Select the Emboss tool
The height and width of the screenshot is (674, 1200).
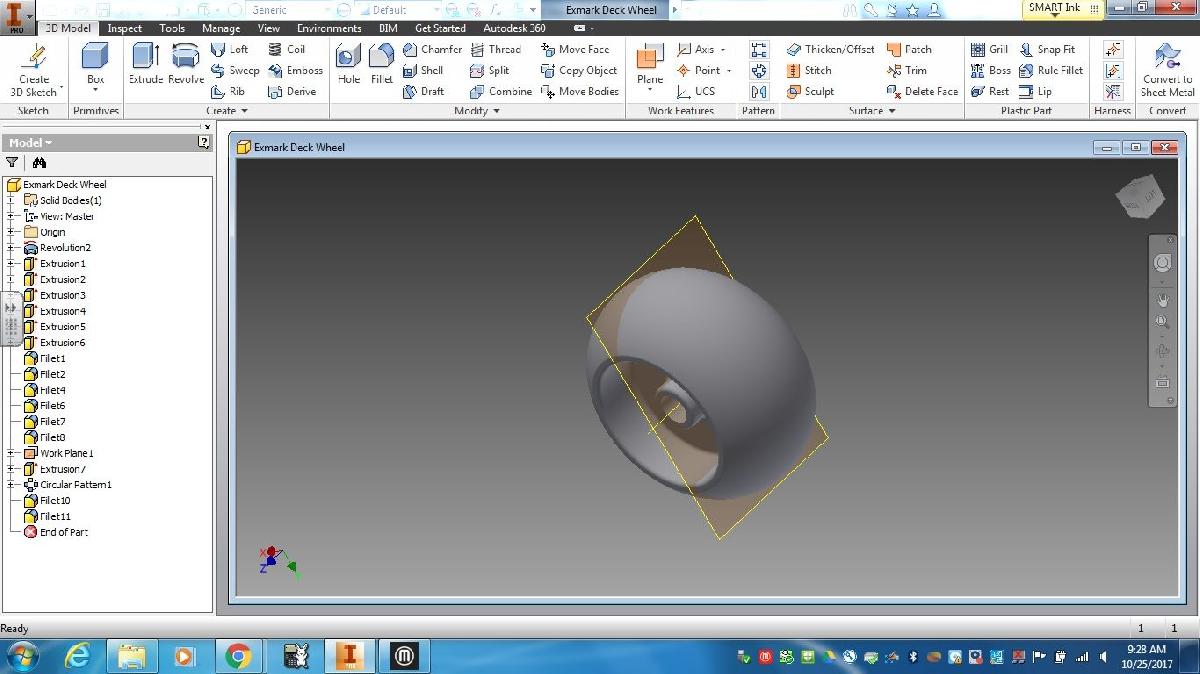pyautogui.click(x=295, y=70)
